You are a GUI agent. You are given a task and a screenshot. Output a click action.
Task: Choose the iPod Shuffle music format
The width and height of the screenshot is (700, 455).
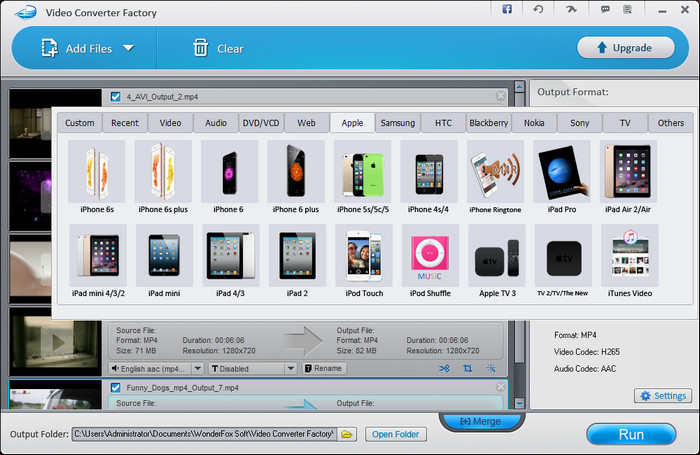coord(430,261)
